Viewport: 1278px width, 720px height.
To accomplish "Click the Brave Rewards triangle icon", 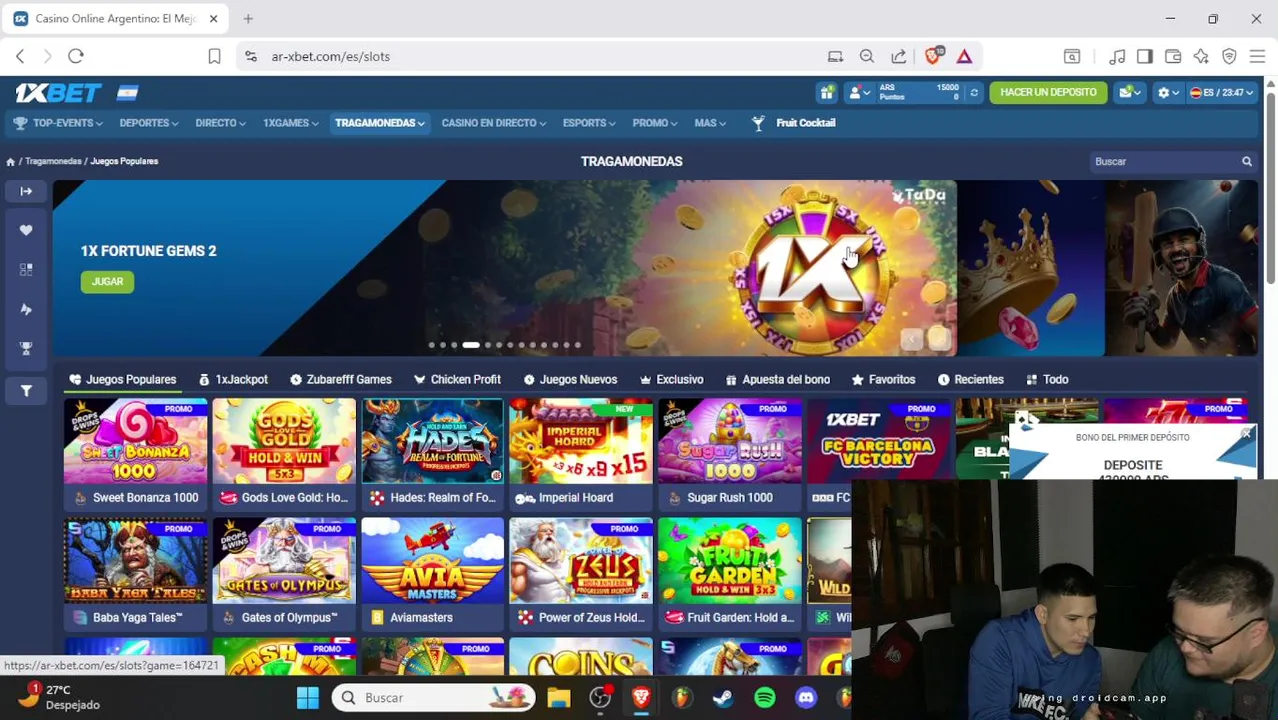I will point(964,56).
